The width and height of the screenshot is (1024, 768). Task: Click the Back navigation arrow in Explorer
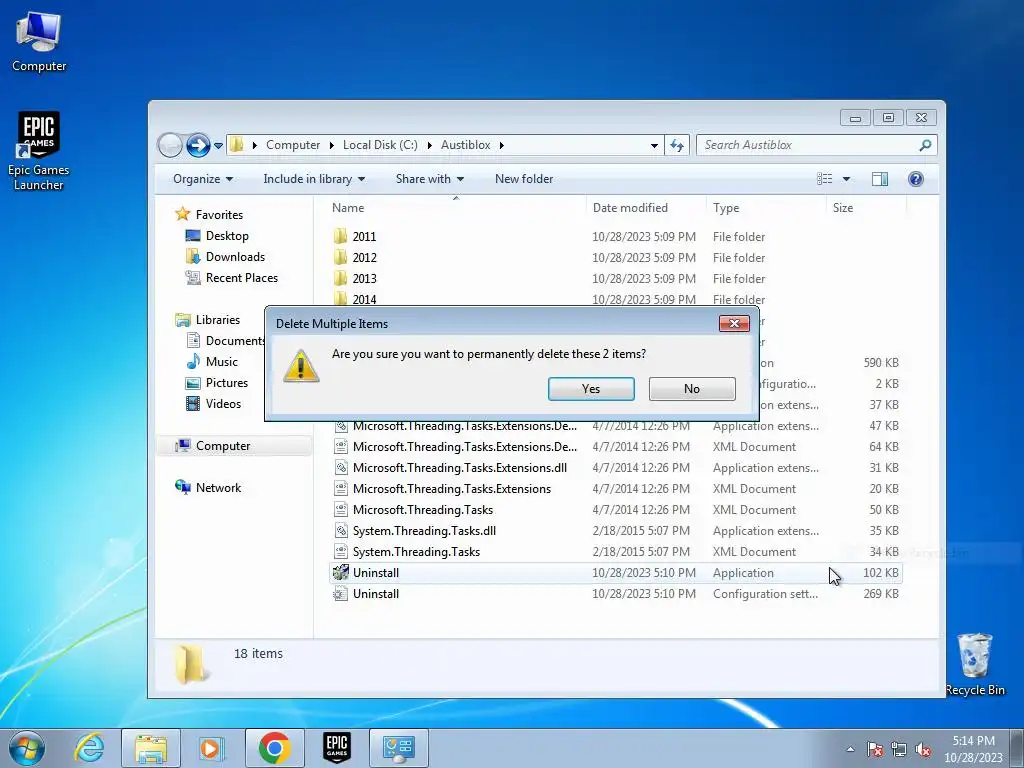pyautogui.click(x=170, y=145)
